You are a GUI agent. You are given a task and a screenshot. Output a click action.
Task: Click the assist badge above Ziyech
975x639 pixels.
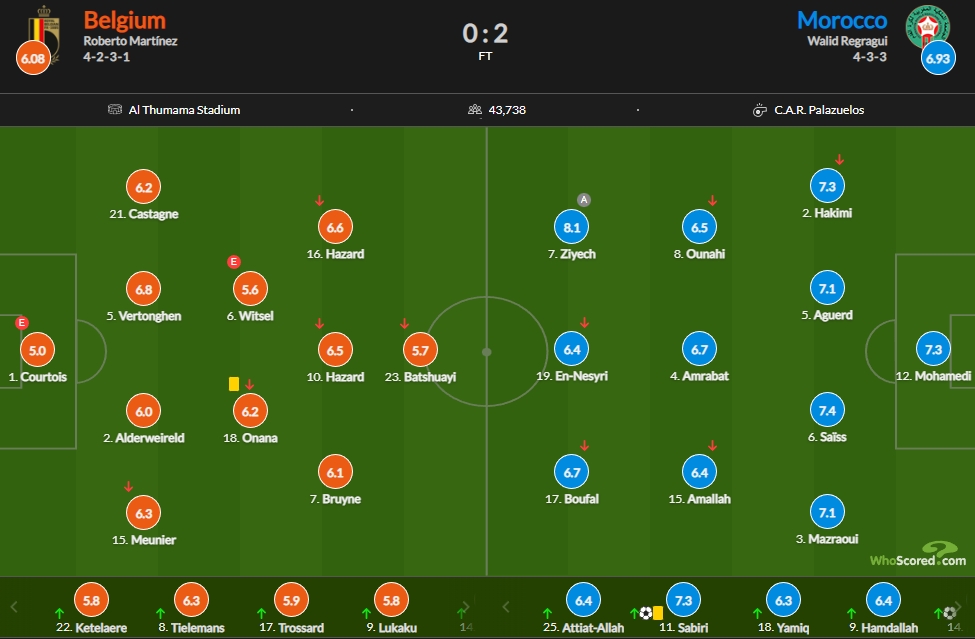point(583,200)
